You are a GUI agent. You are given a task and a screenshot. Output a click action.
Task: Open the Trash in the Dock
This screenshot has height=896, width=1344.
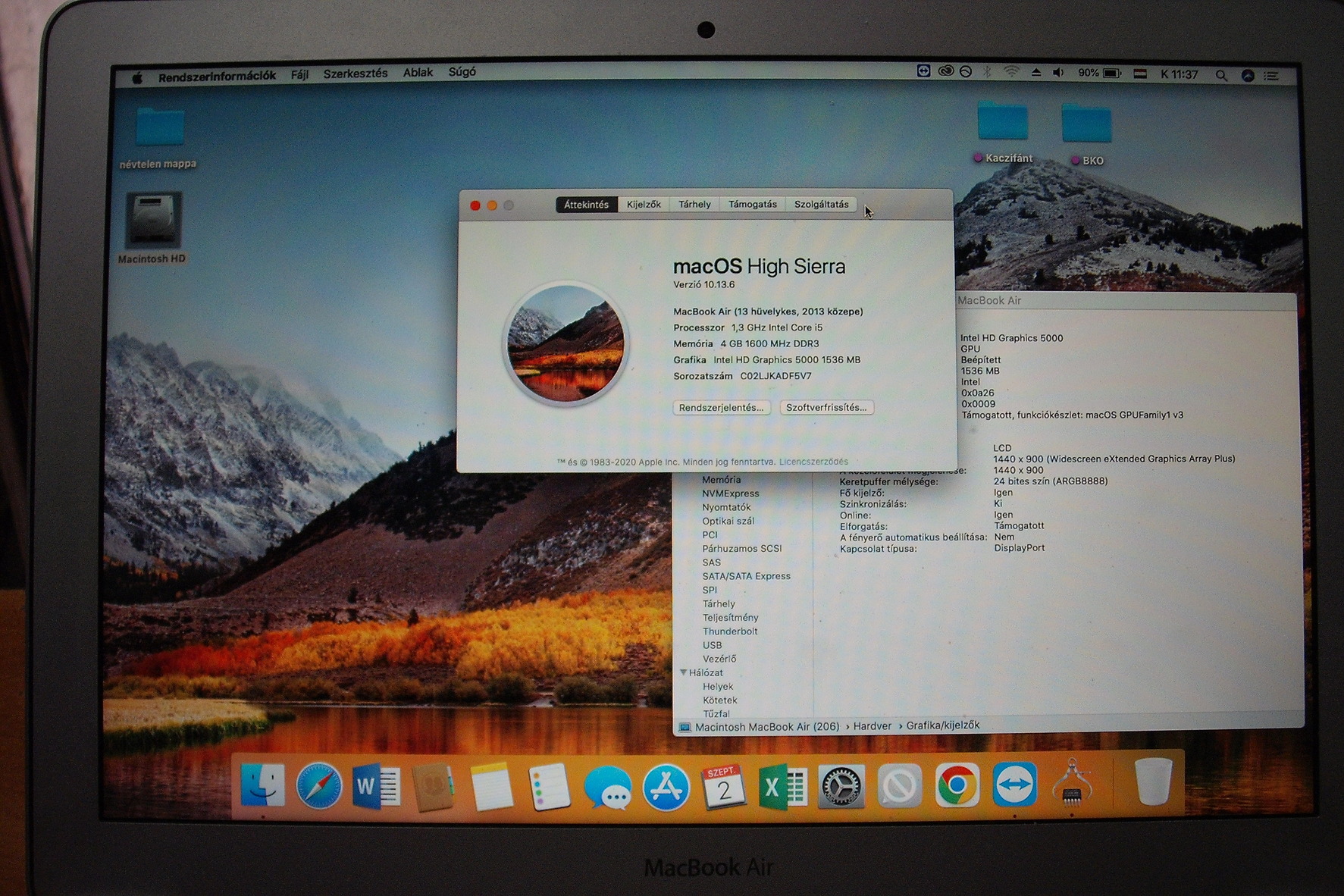click(x=1153, y=781)
